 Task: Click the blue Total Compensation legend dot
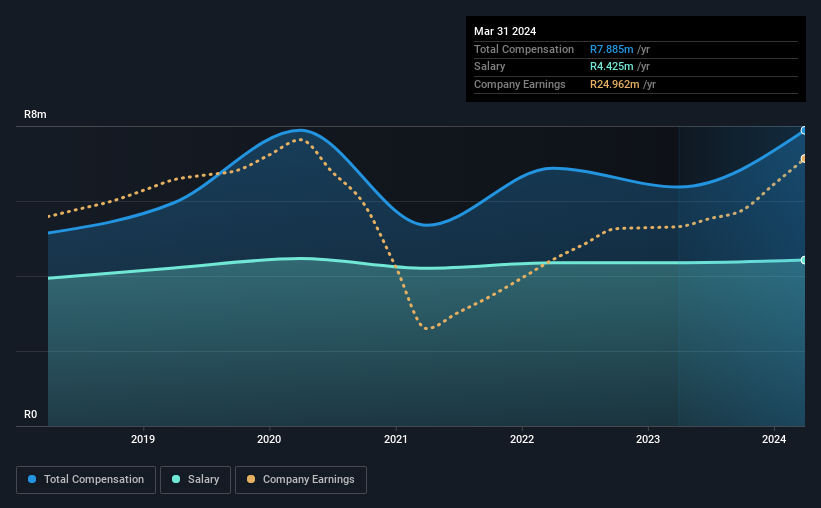32,479
